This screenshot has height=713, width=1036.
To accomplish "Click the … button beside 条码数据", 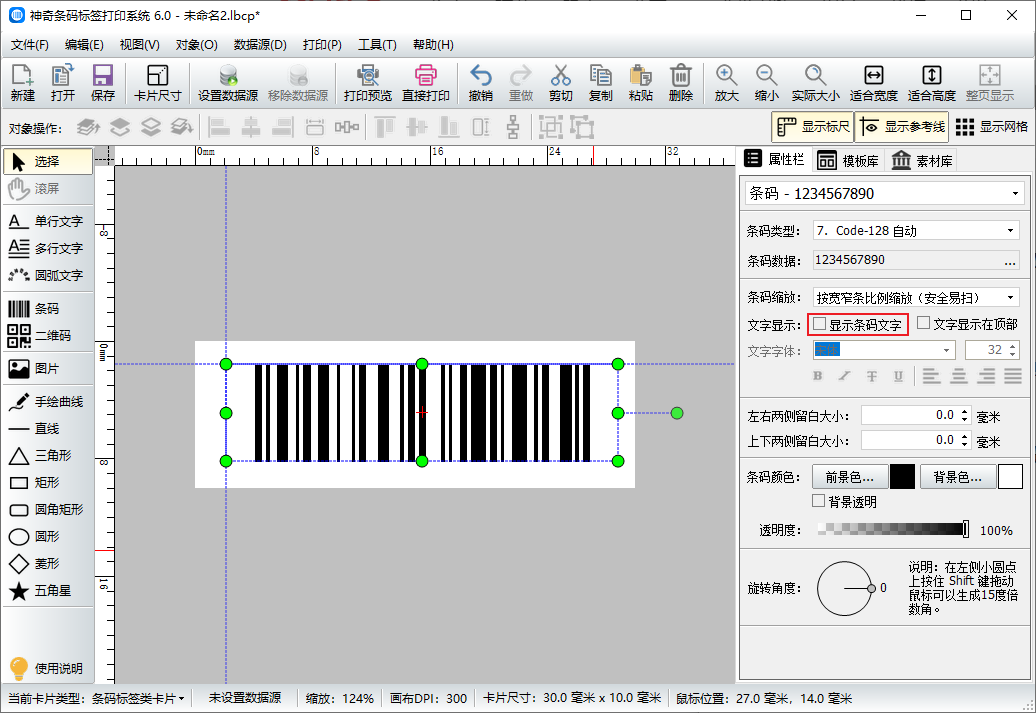I will [1010, 261].
